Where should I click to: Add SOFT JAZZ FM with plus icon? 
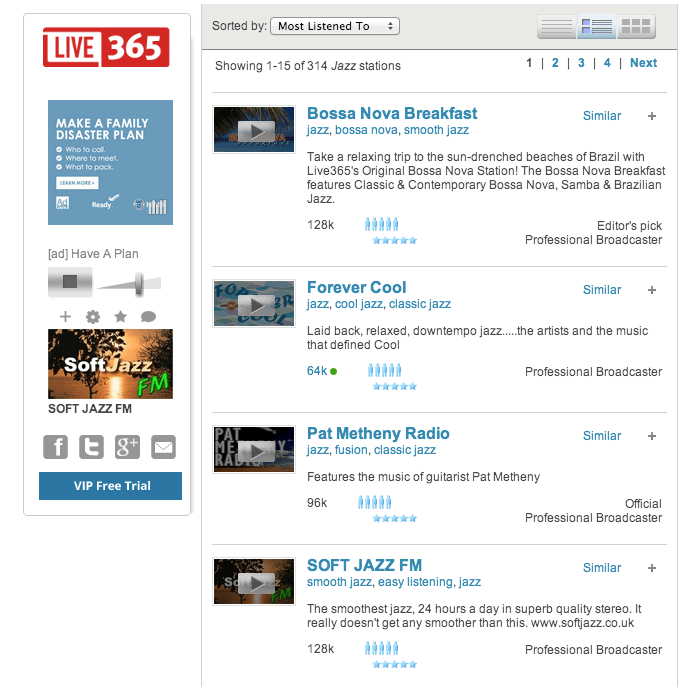(x=652, y=568)
